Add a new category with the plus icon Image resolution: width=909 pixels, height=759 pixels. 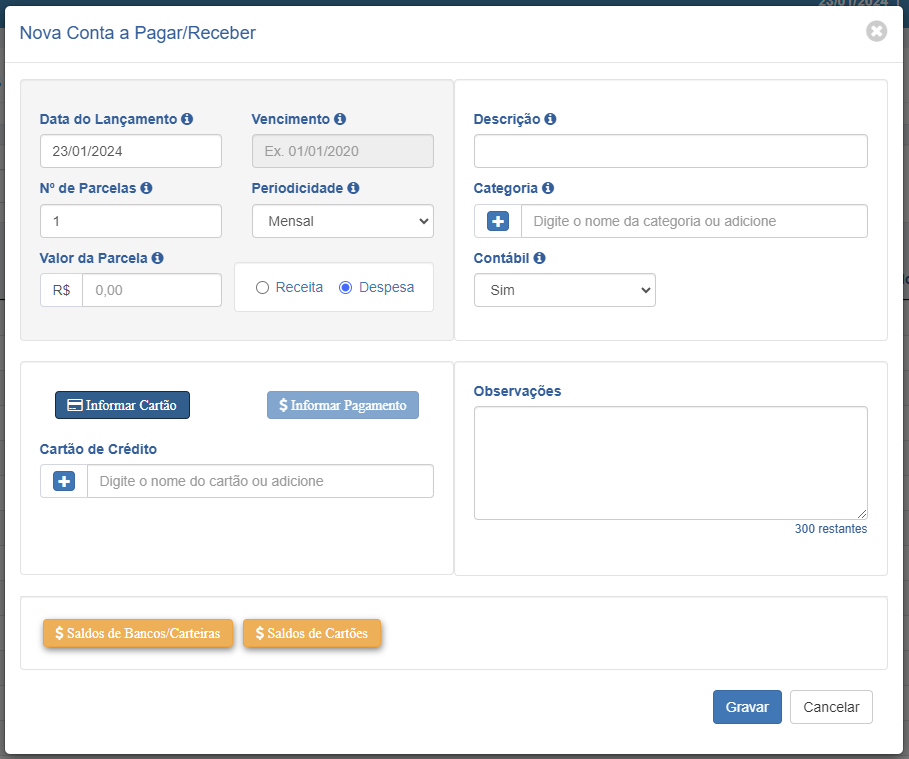click(x=498, y=221)
